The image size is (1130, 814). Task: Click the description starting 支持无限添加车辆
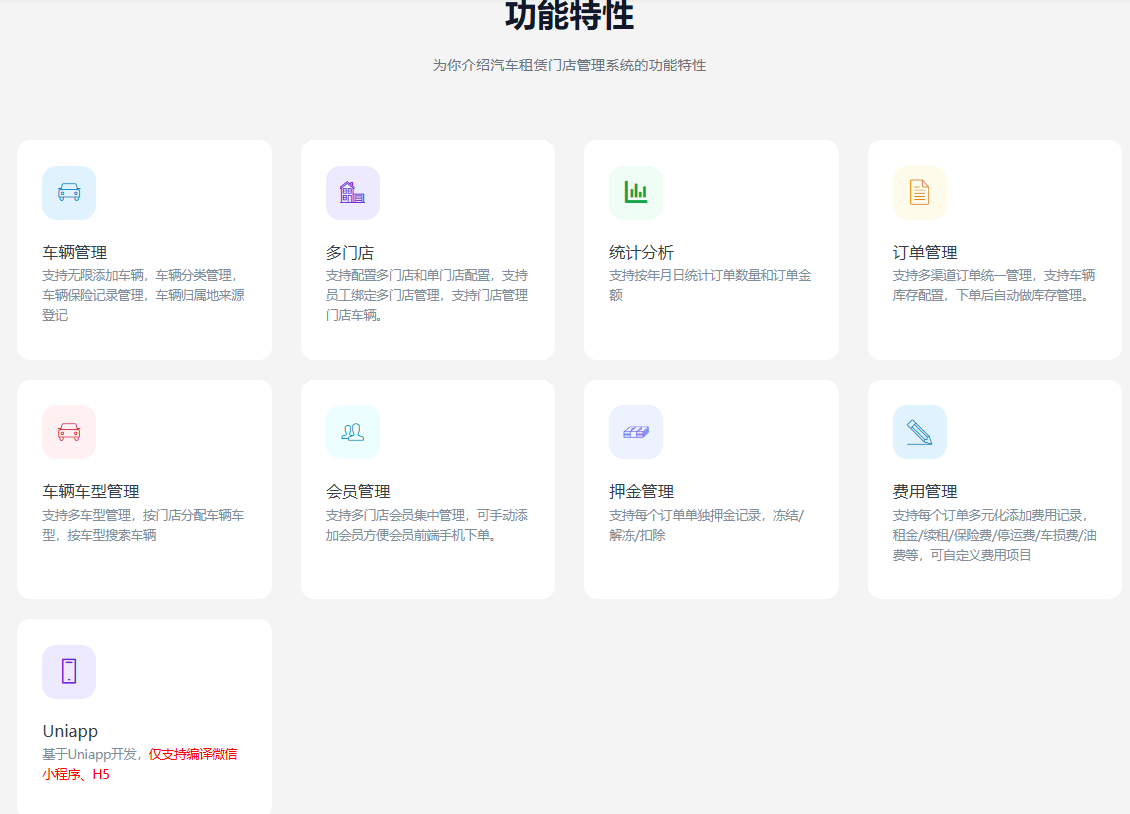point(143,295)
